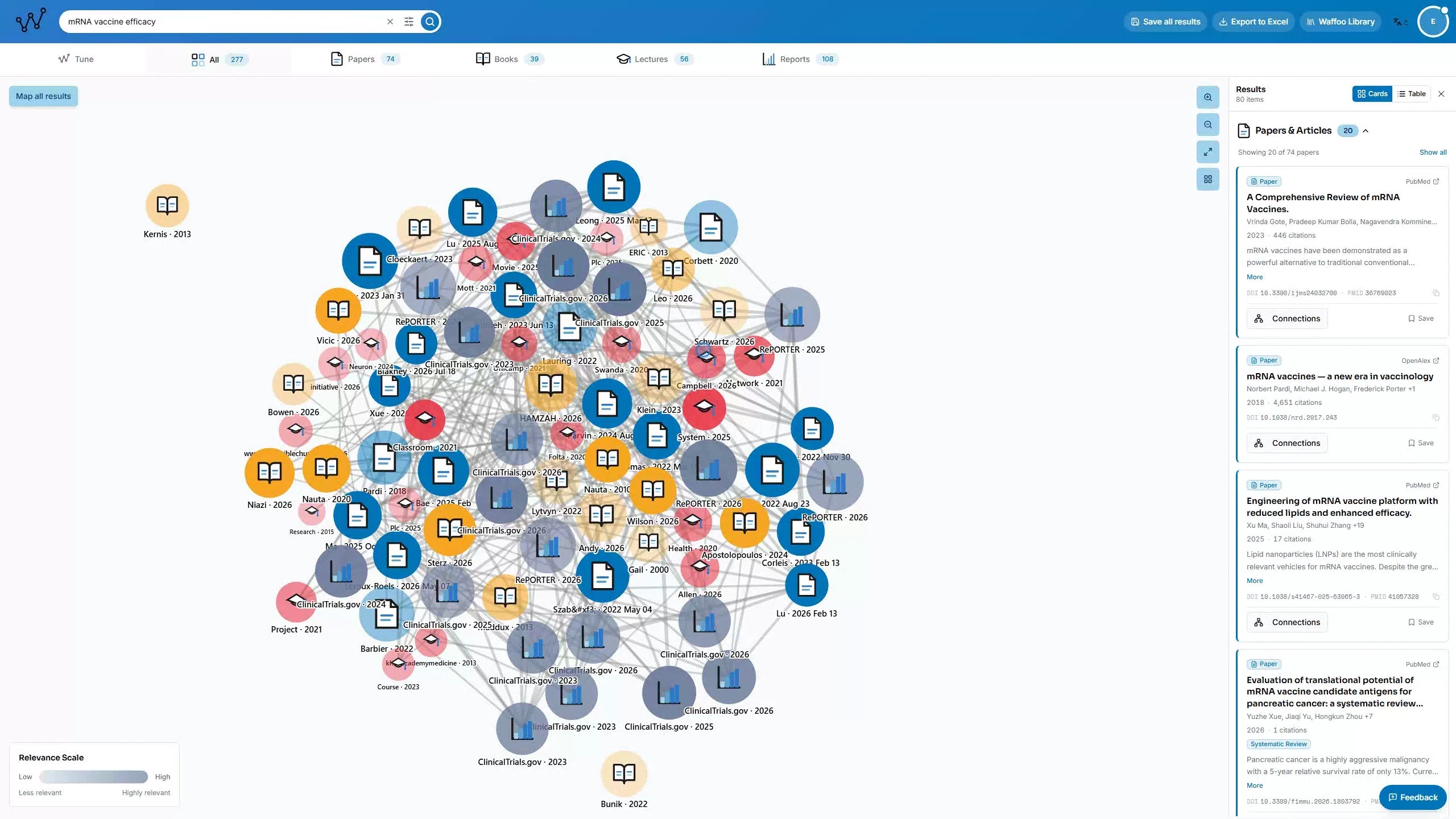Open search filter settings icon
This screenshot has height=819, width=1456.
[409, 22]
